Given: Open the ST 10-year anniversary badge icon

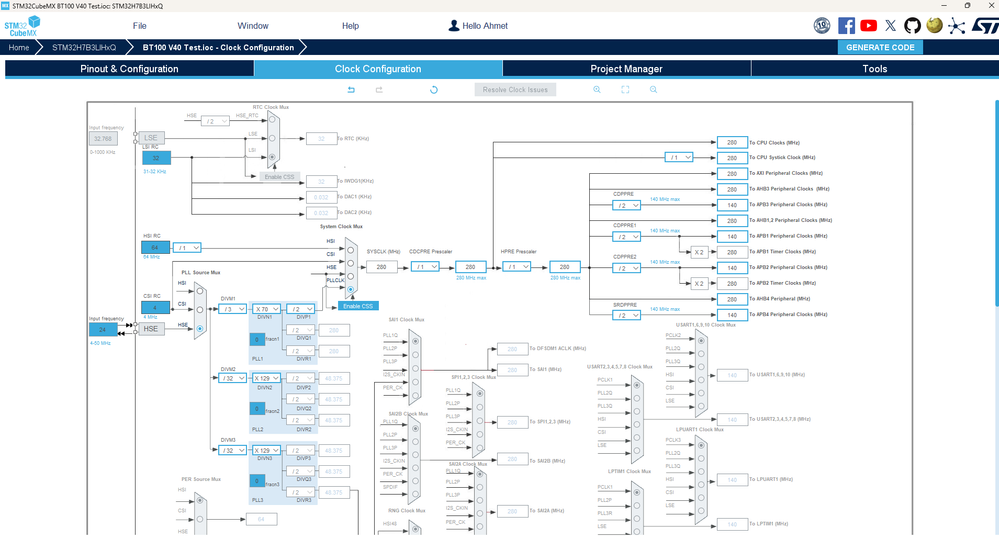Looking at the screenshot, I should click(x=822, y=25).
